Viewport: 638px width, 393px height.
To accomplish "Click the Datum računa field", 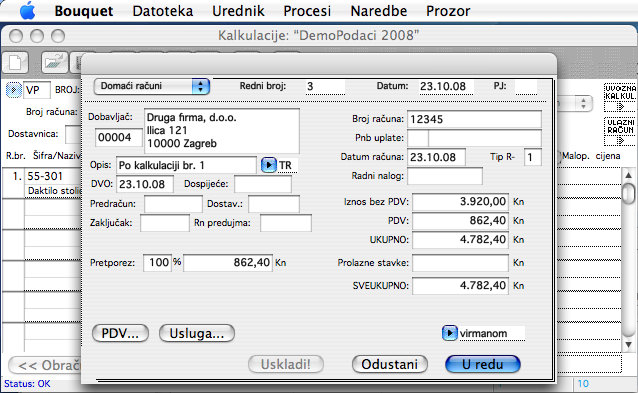I will pos(436,157).
